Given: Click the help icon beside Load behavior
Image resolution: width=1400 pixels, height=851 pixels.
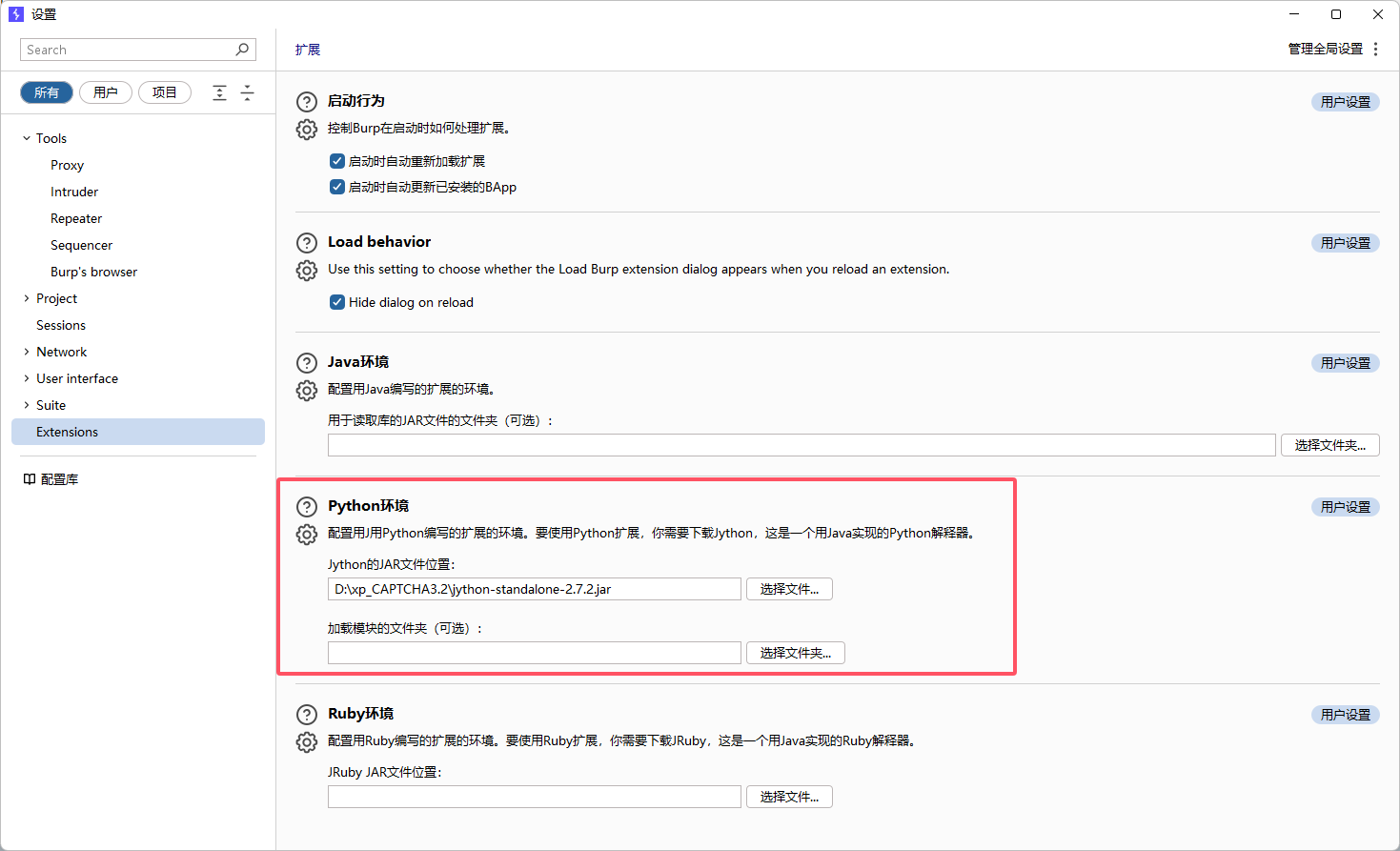Looking at the screenshot, I should (x=307, y=243).
